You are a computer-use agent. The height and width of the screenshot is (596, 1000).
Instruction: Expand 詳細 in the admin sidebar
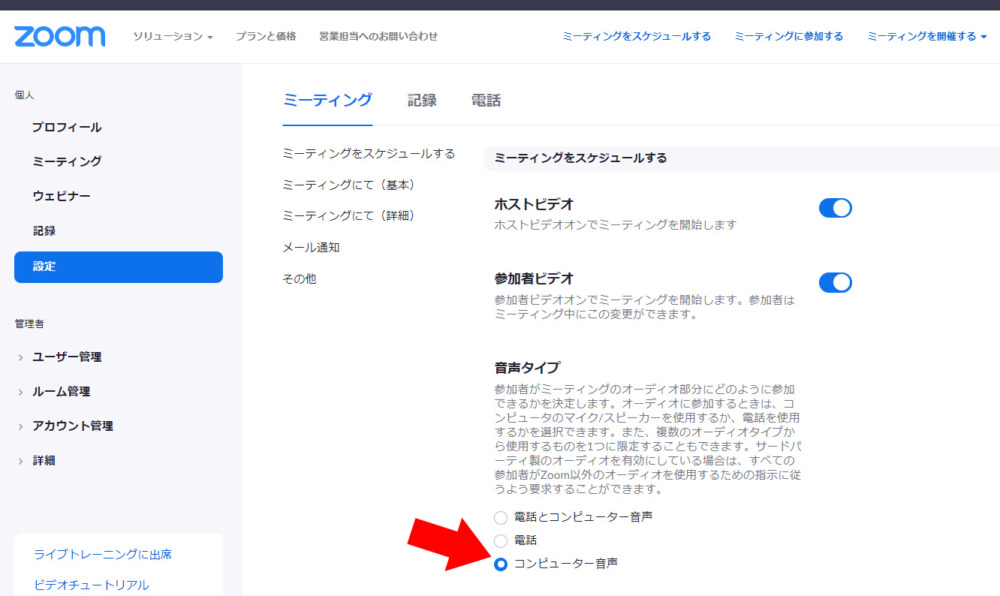coord(43,460)
